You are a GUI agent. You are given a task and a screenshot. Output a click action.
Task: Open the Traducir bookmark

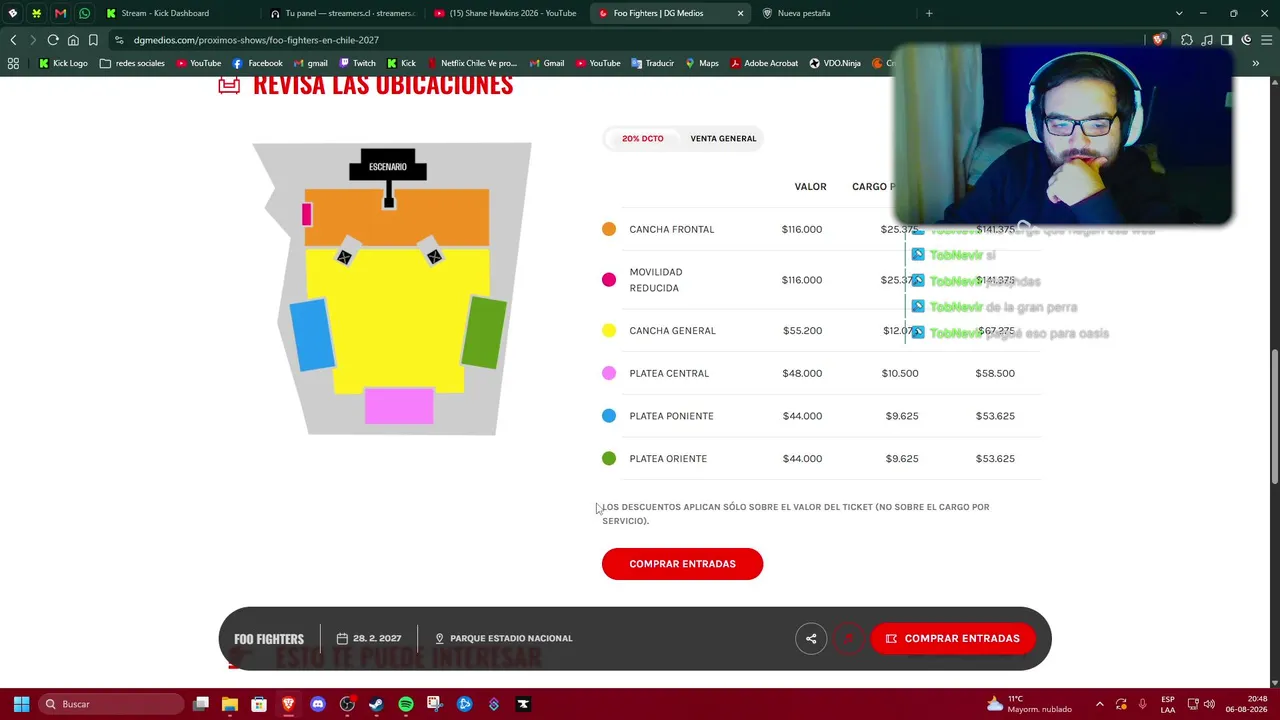pyautogui.click(x=652, y=63)
